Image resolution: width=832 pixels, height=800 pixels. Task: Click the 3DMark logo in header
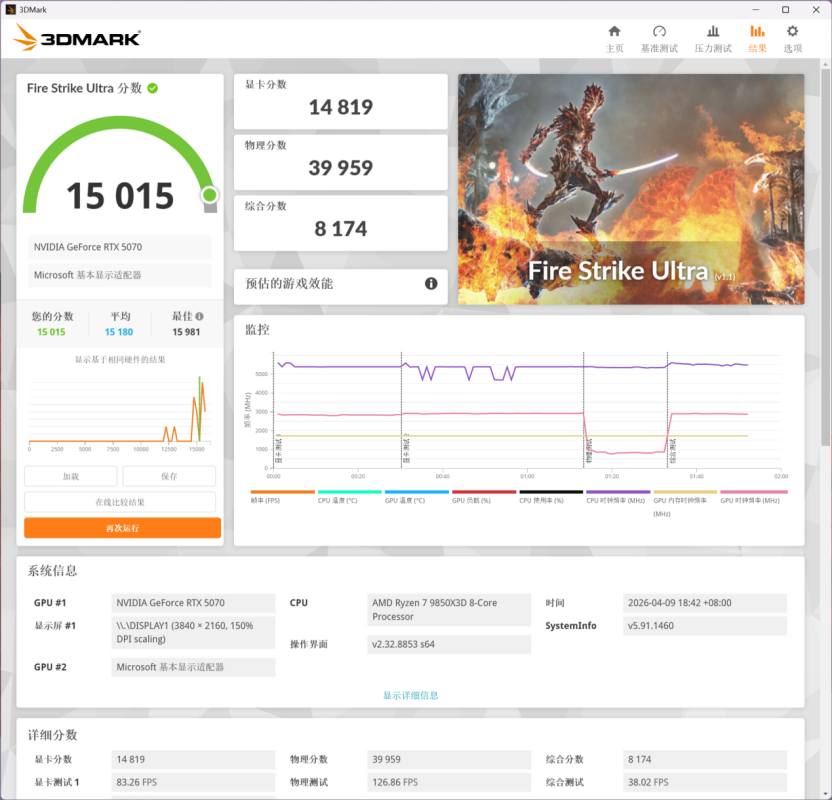coord(77,39)
